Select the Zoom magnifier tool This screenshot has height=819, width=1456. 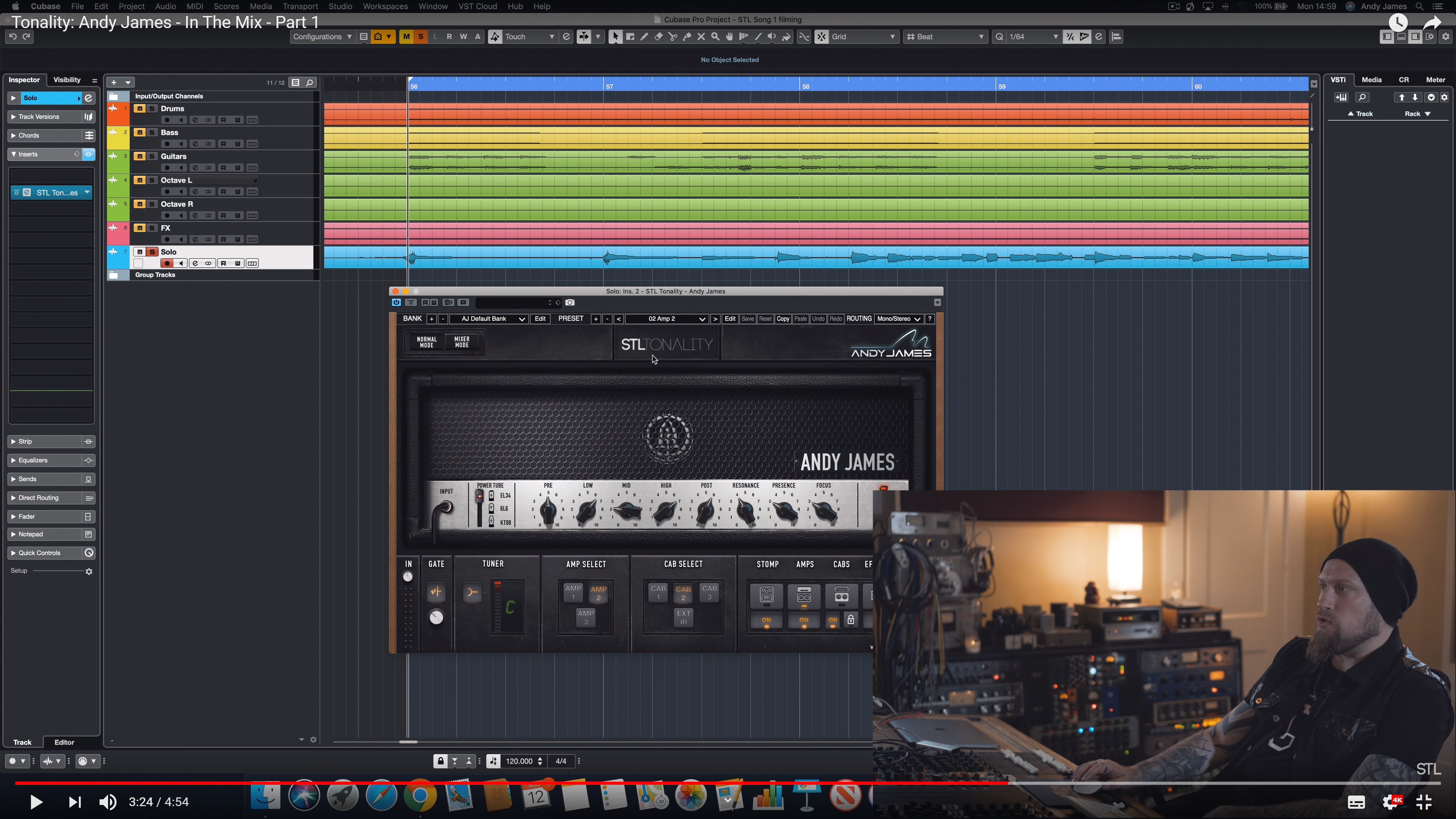coord(715,37)
